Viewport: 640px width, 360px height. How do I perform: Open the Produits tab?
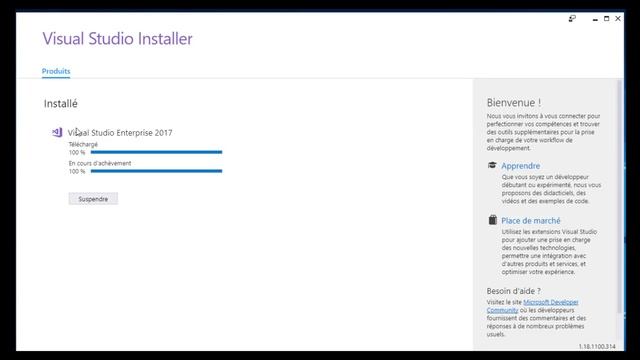click(x=56, y=71)
